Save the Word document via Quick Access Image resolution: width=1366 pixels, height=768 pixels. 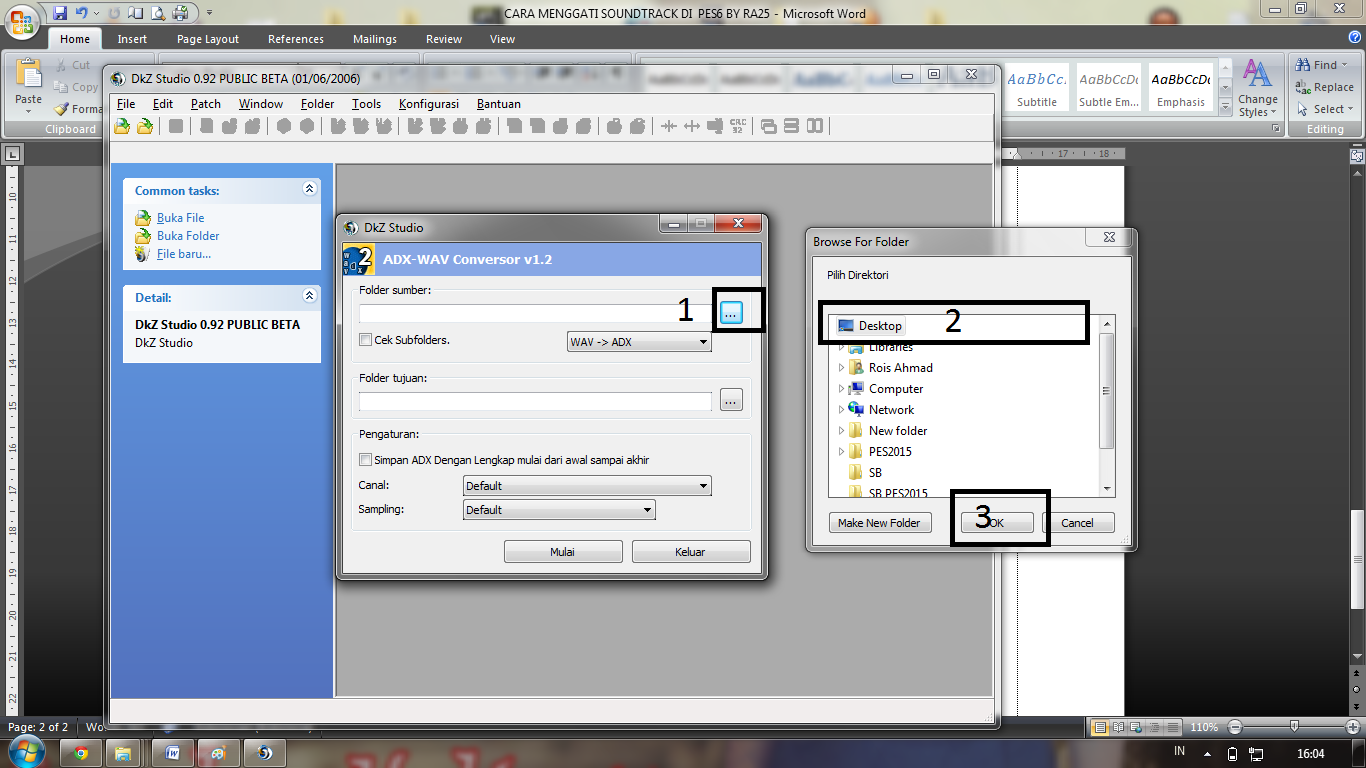pos(60,13)
